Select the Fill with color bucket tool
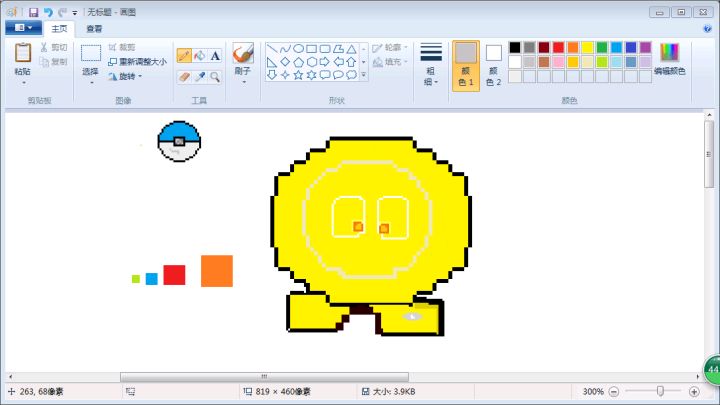720x405 pixels. pos(200,56)
